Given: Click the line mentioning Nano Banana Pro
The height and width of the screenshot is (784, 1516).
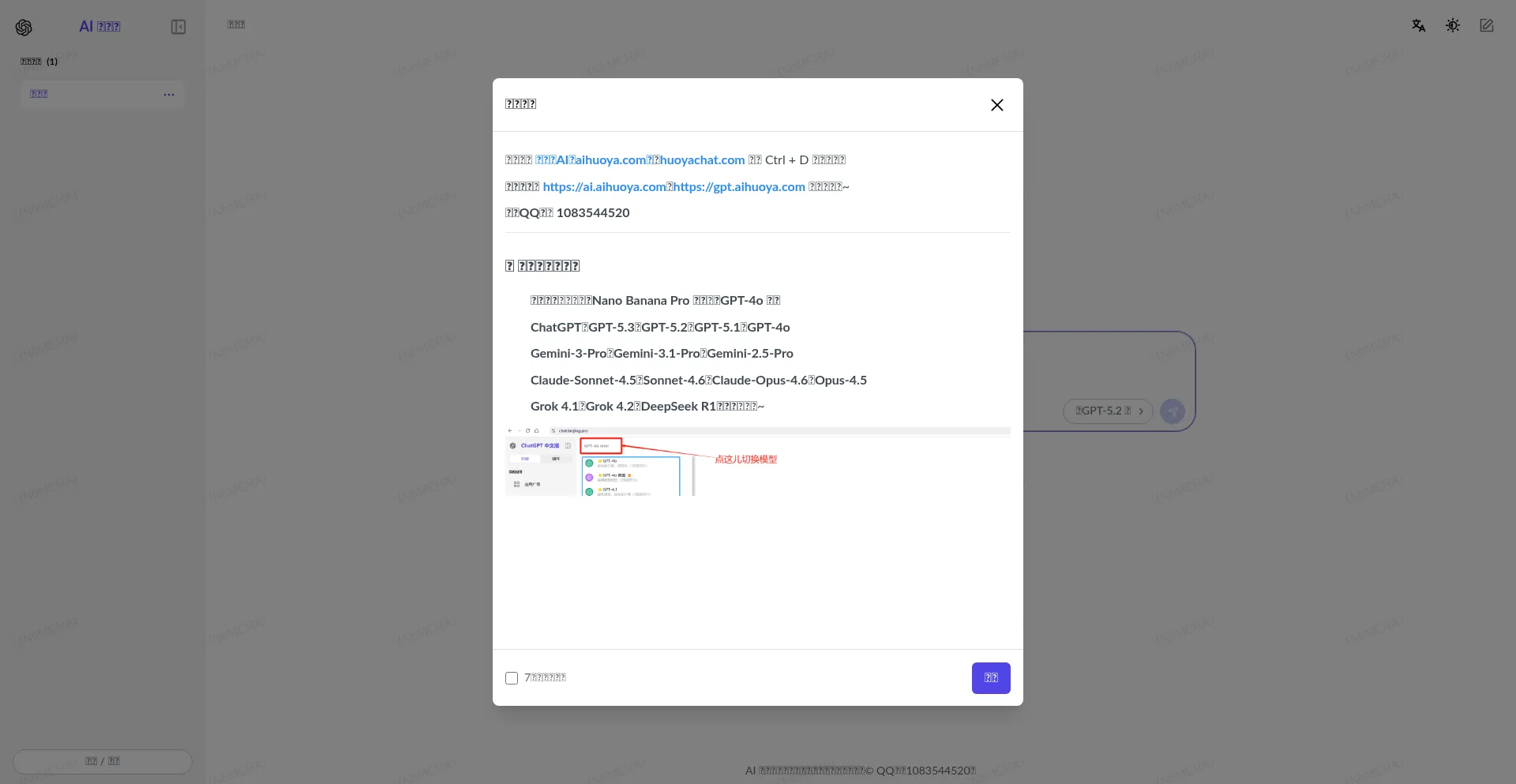Looking at the screenshot, I should [x=655, y=301].
